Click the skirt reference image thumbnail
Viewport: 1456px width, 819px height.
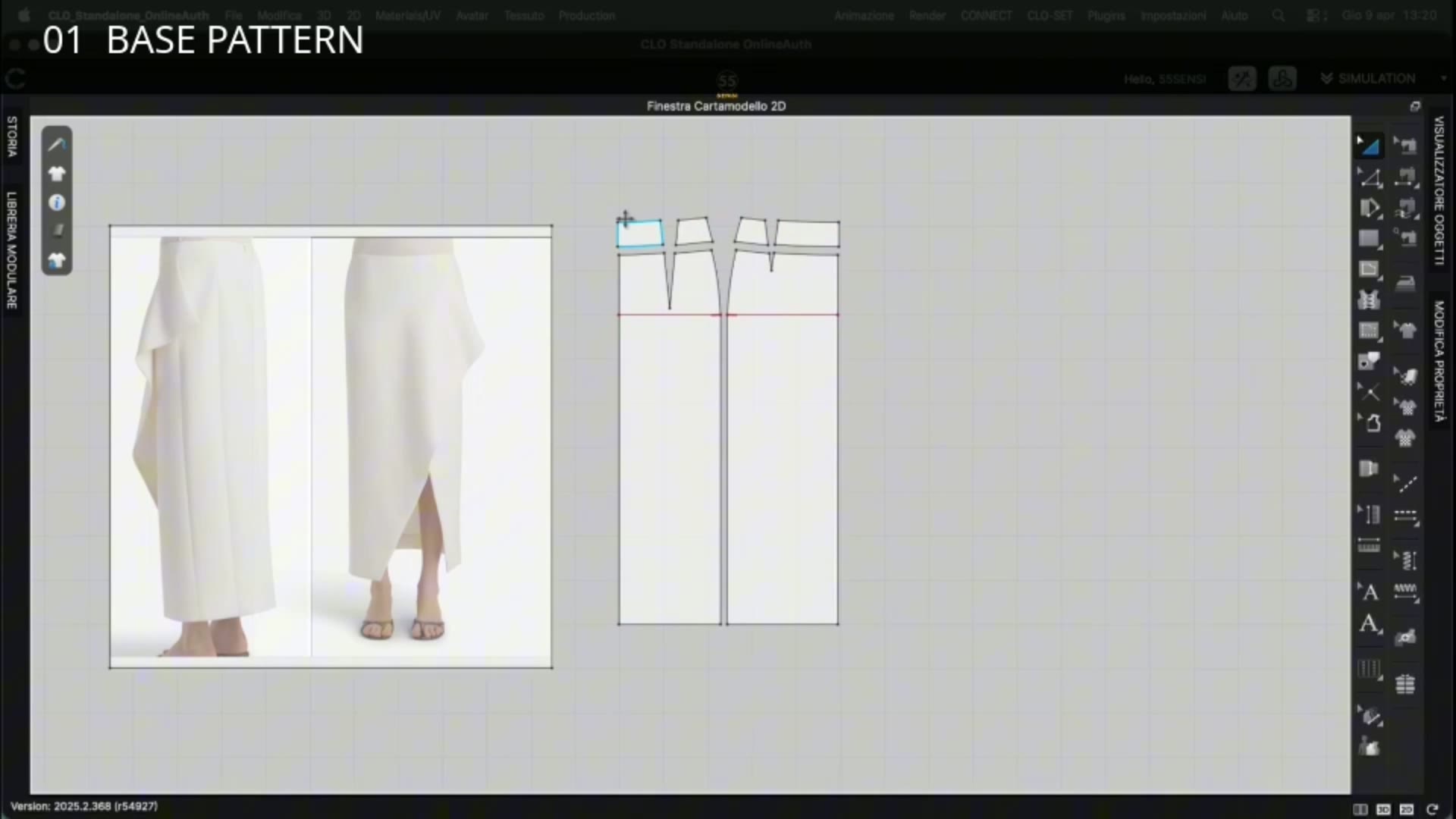click(x=331, y=446)
